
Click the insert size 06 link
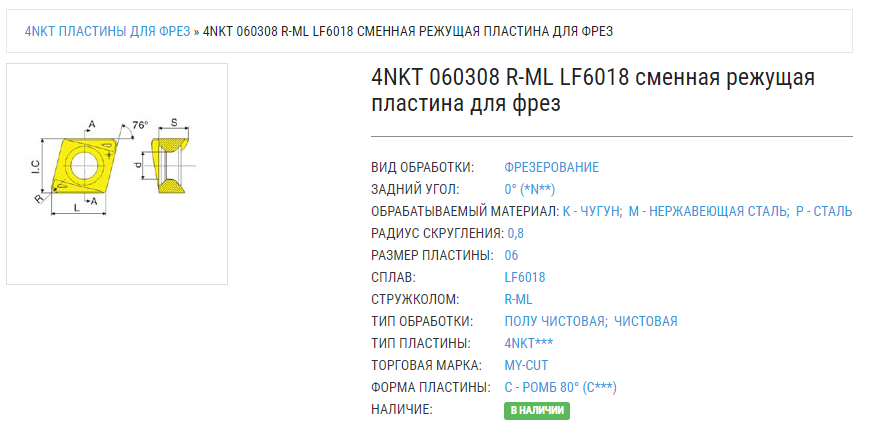click(512, 255)
